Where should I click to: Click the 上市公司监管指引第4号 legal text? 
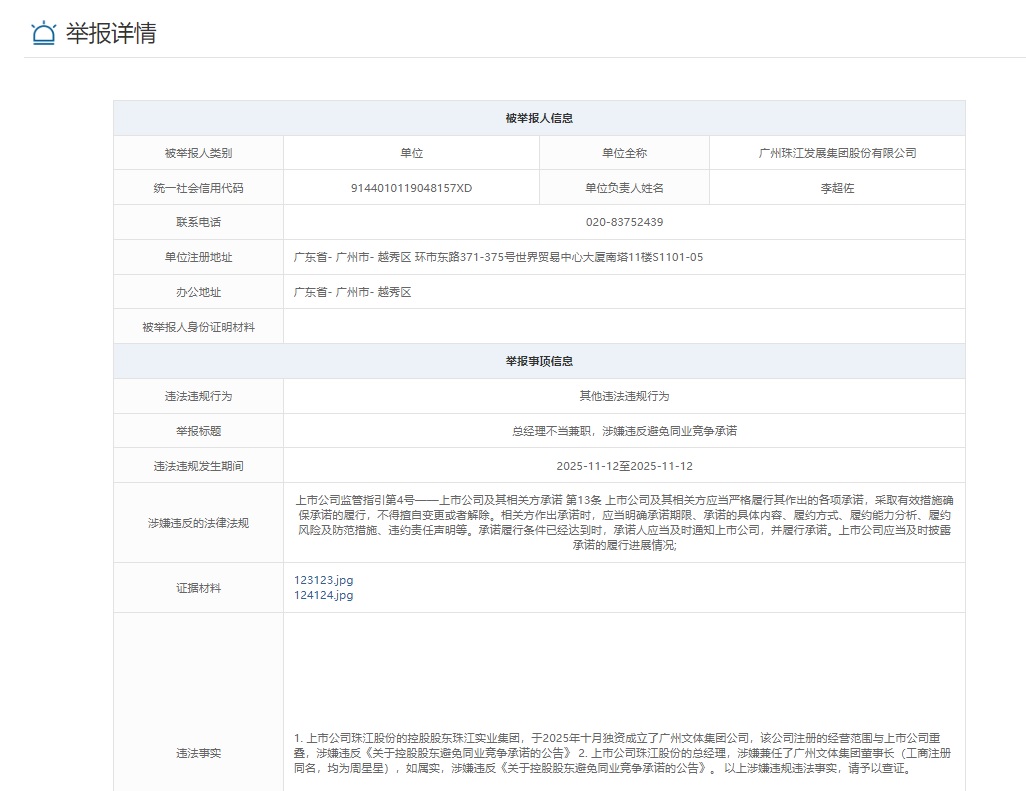point(624,523)
